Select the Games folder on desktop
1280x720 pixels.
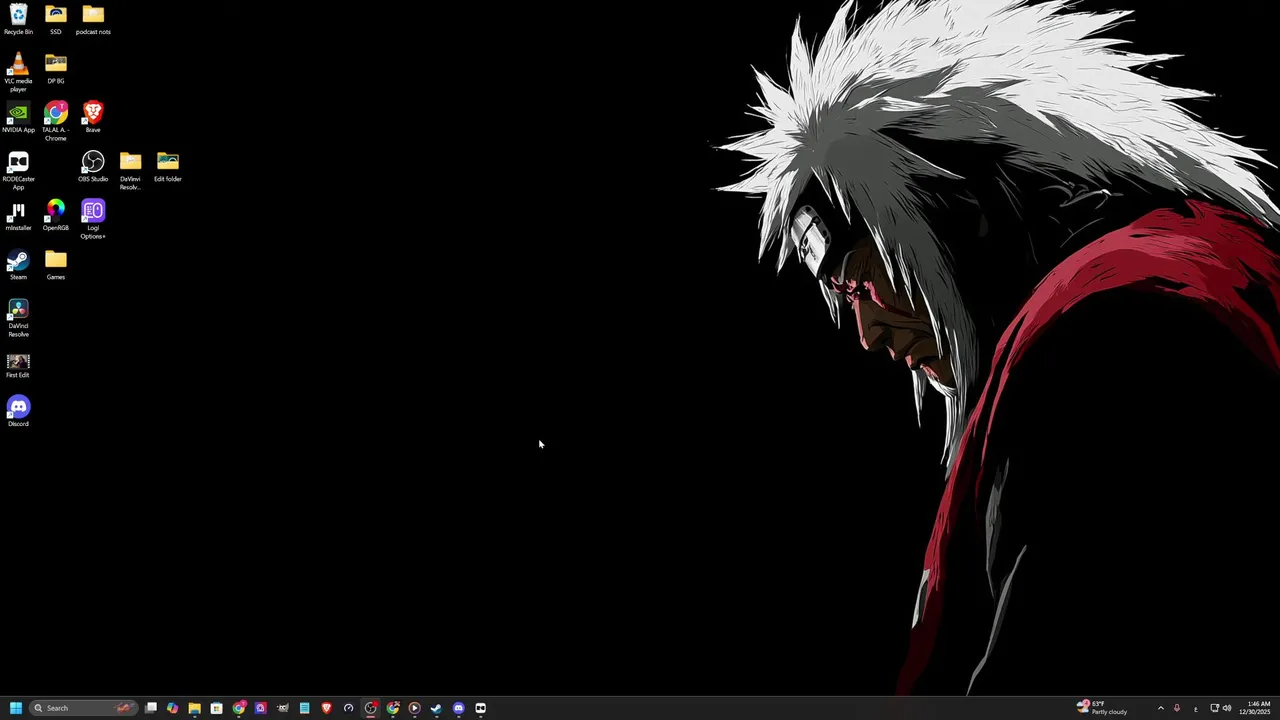(x=56, y=265)
